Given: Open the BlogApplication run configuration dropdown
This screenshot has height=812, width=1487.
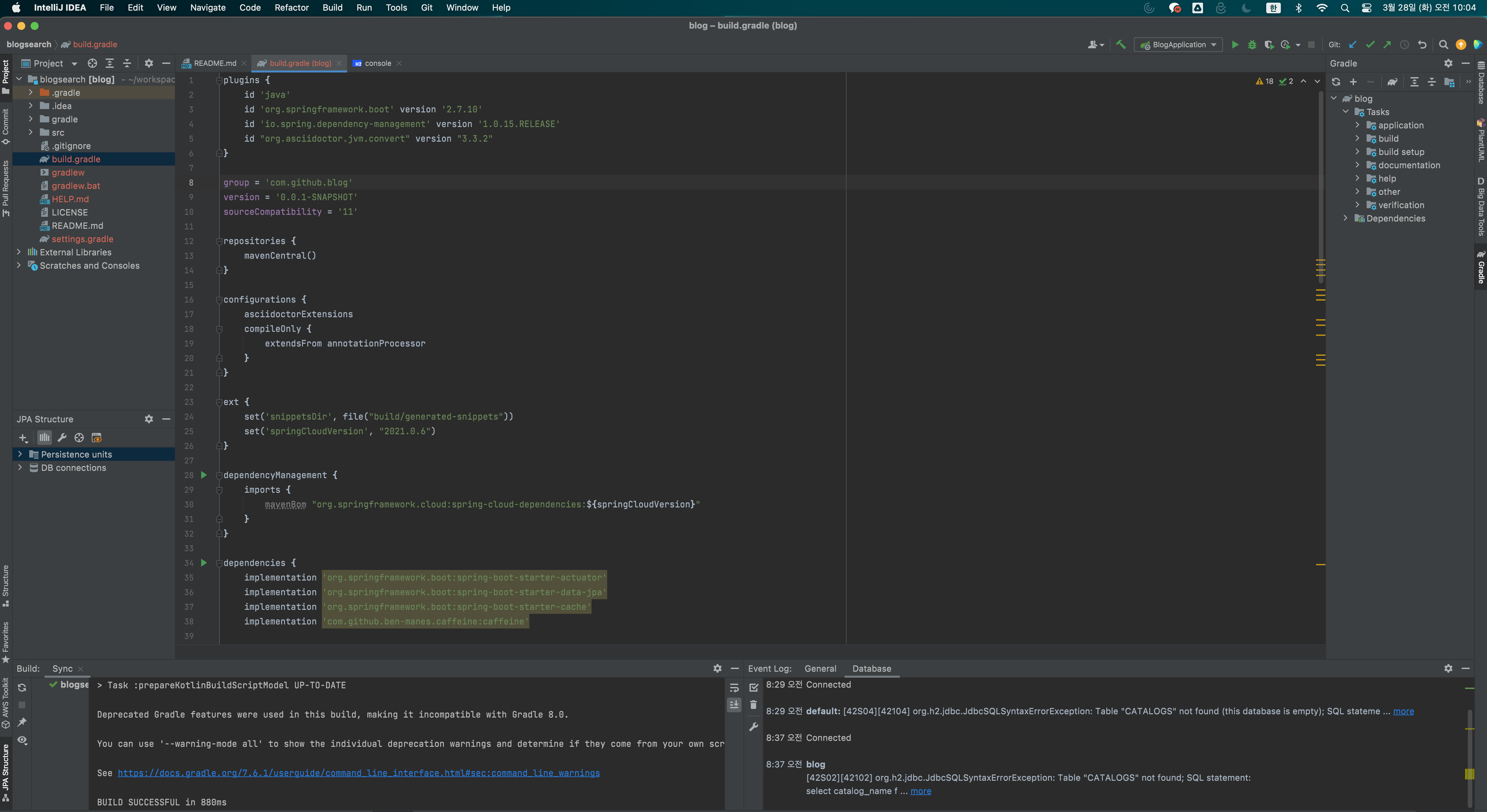Looking at the screenshot, I should point(1179,45).
